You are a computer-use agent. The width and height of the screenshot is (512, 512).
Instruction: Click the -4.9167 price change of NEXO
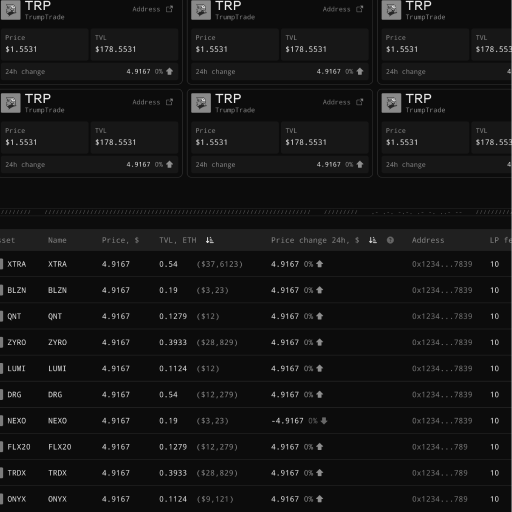tap(287, 421)
